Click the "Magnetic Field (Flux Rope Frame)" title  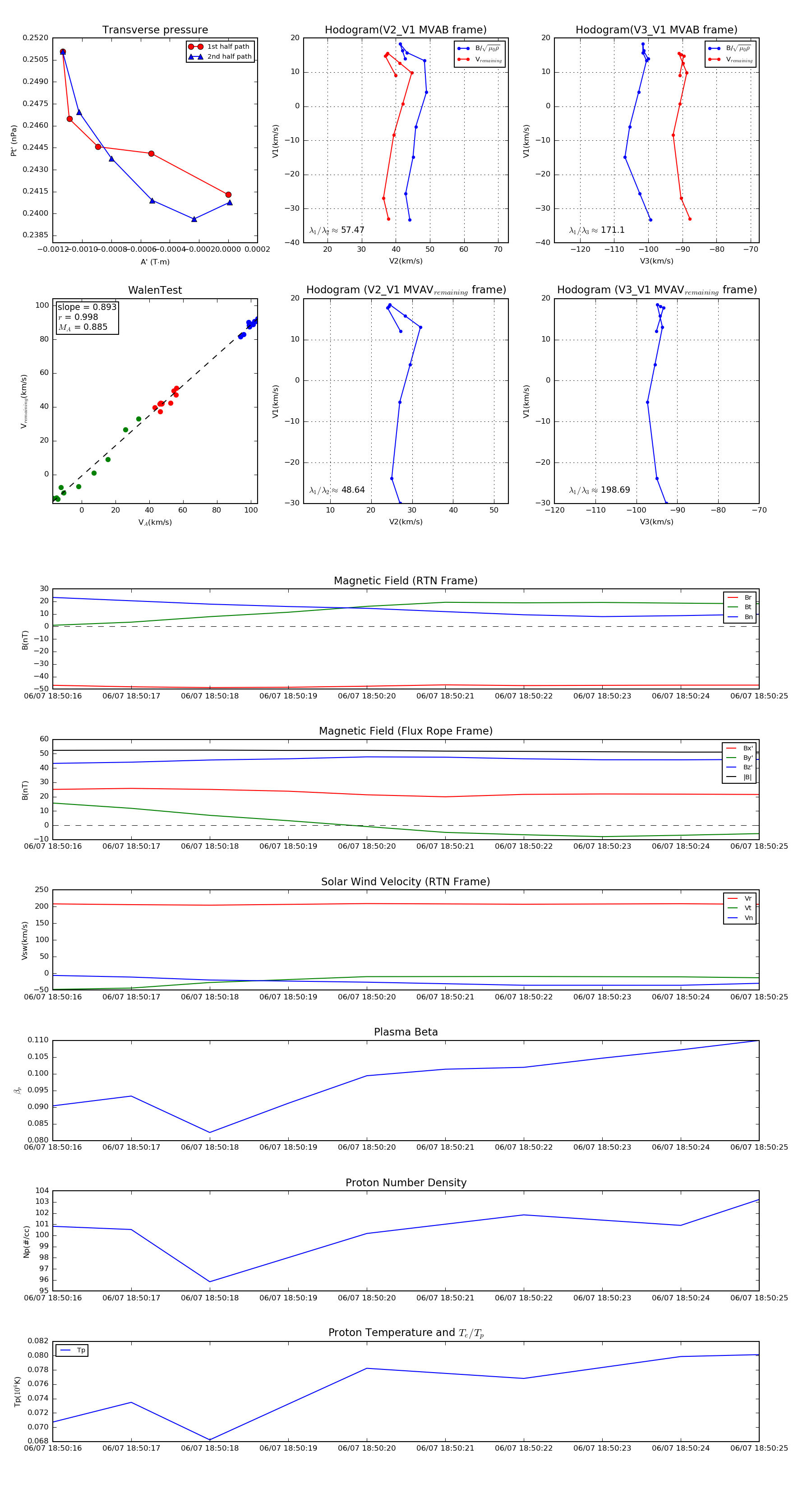coord(406,731)
